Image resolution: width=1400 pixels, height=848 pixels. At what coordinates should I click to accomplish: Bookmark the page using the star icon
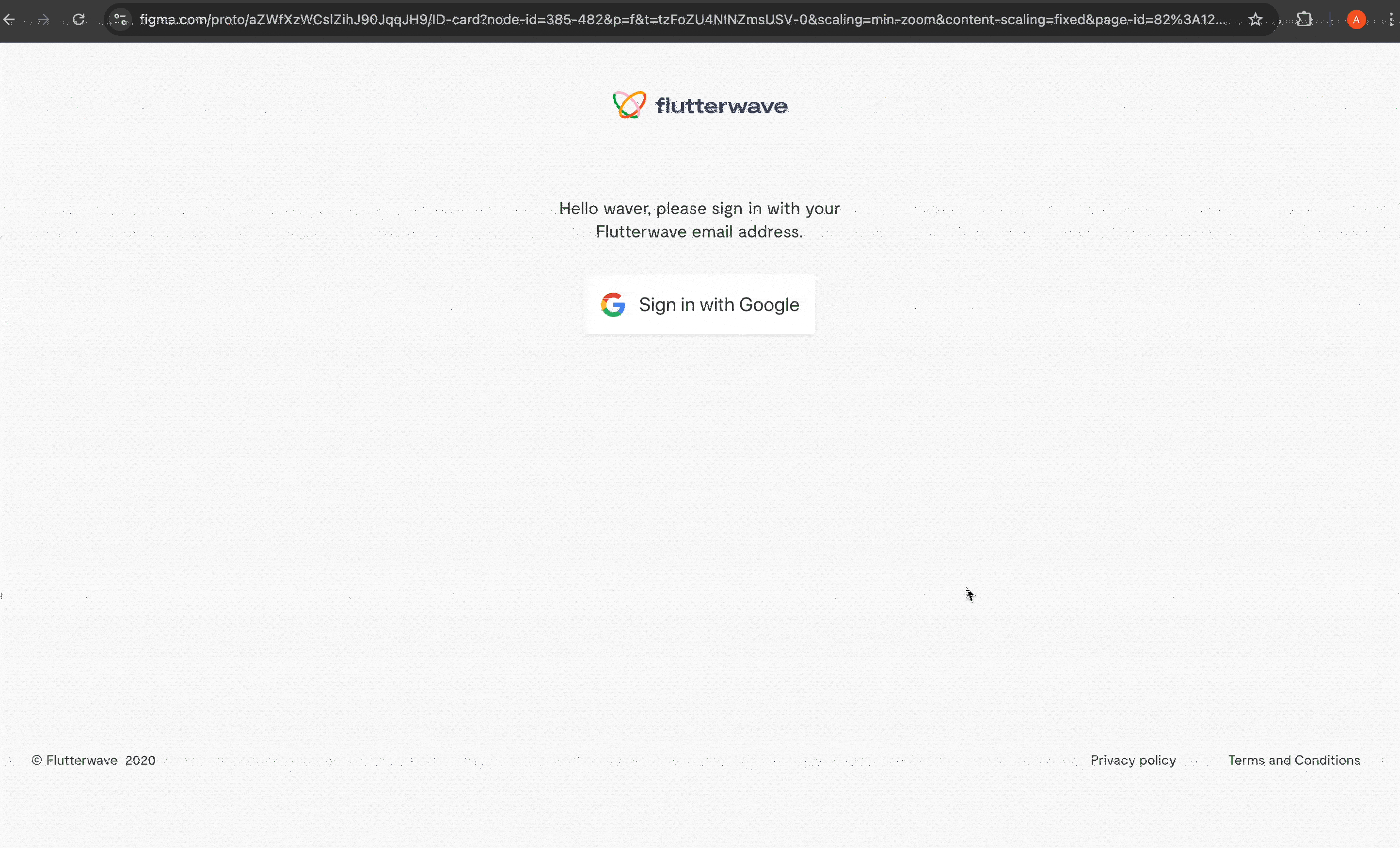tap(1256, 19)
